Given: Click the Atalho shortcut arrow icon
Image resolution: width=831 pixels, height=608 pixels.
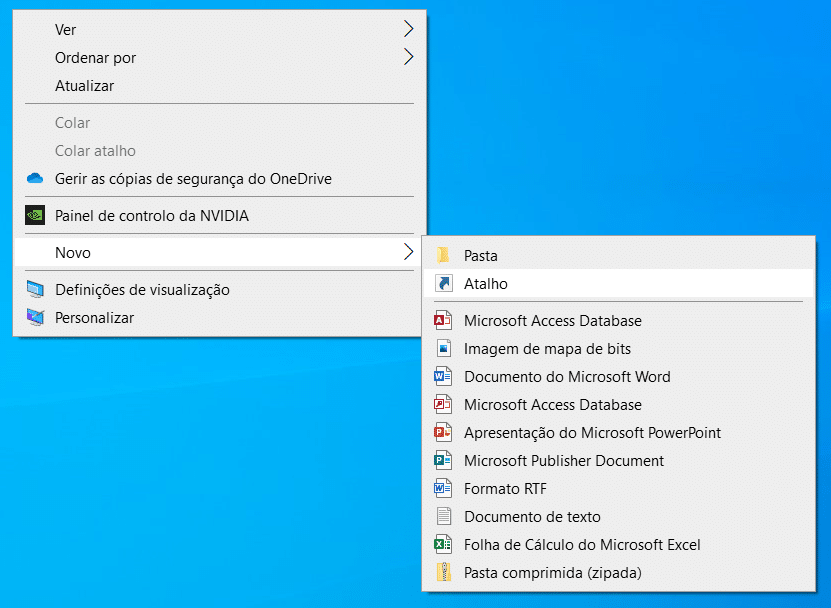Looking at the screenshot, I should pyautogui.click(x=444, y=284).
